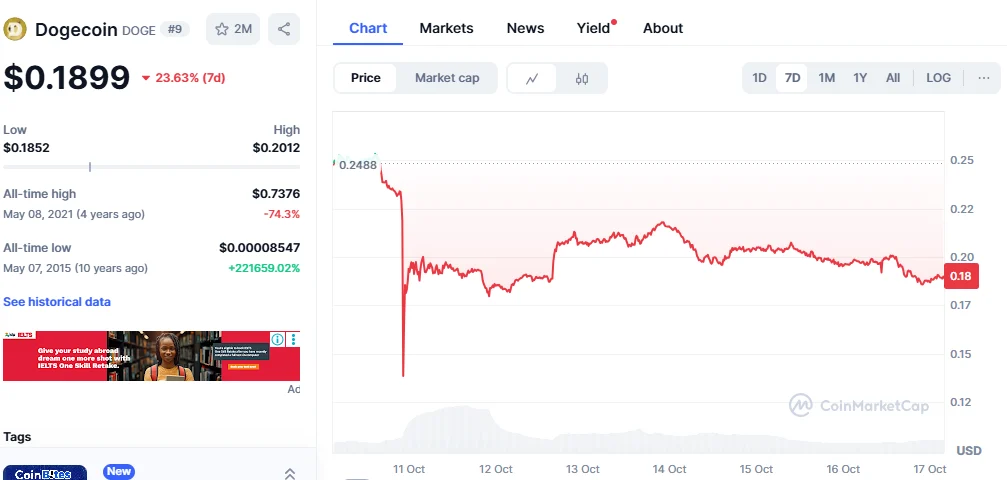The width and height of the screenshot is (1007, 480).
Task: Click the IELTS advertisement banner
Action: [140, 357]
